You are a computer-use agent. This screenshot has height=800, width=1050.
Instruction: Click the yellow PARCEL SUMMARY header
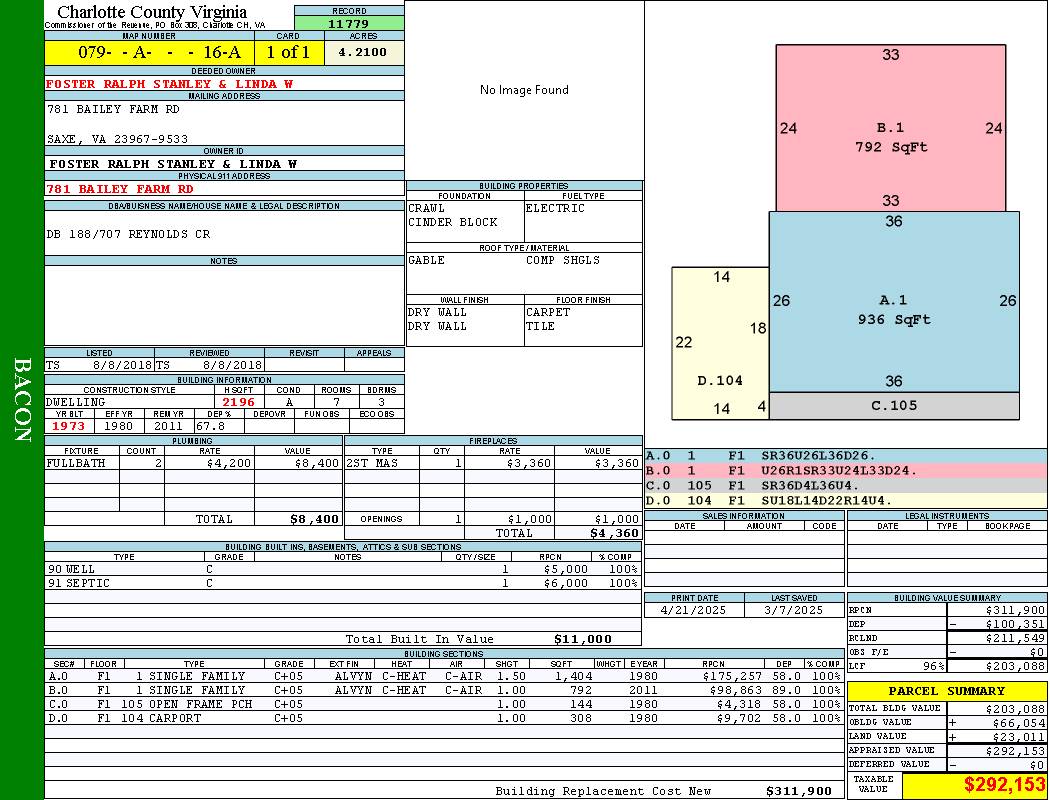tap(947, 691)
